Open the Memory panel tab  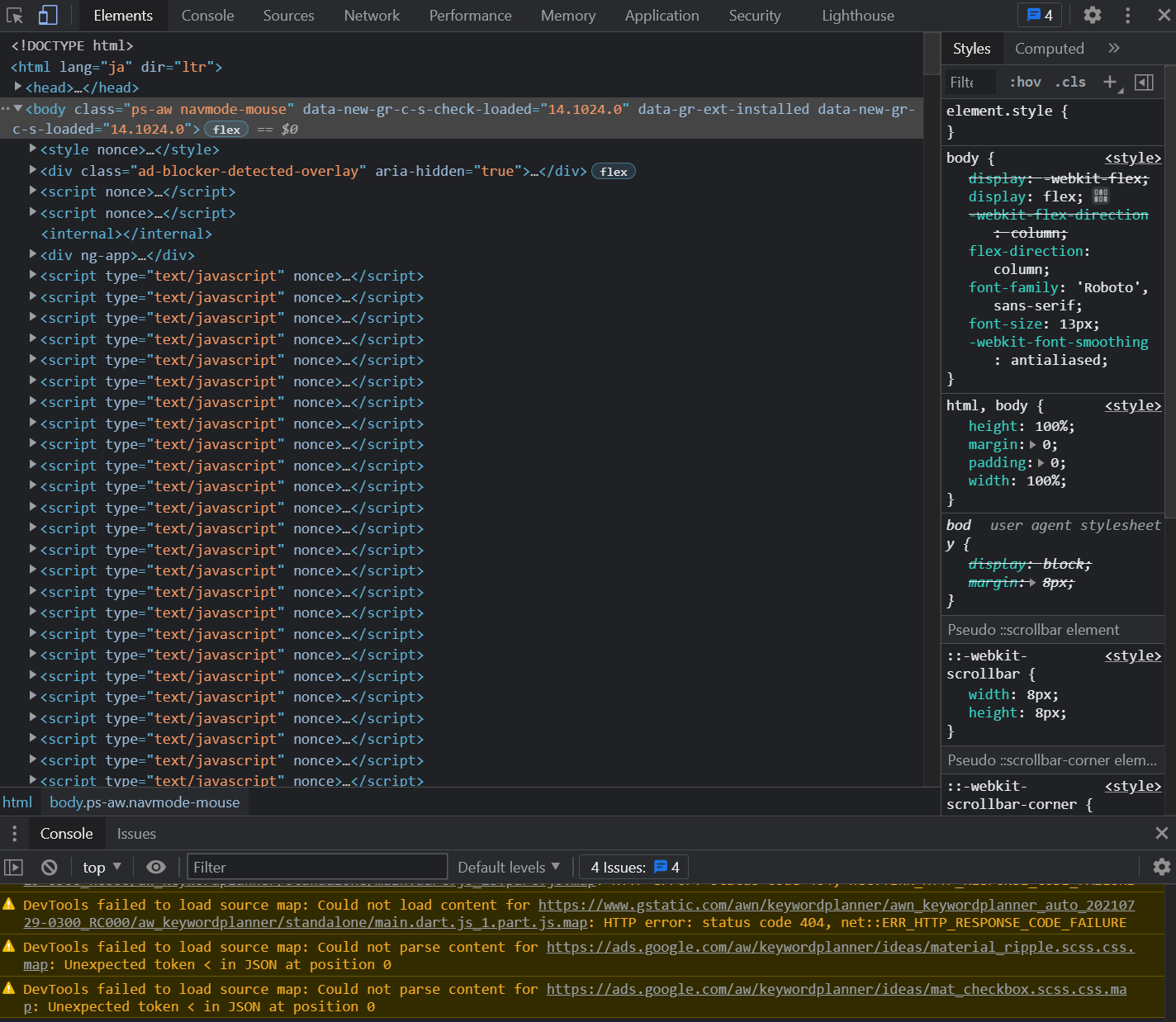[x=568, y=16]
